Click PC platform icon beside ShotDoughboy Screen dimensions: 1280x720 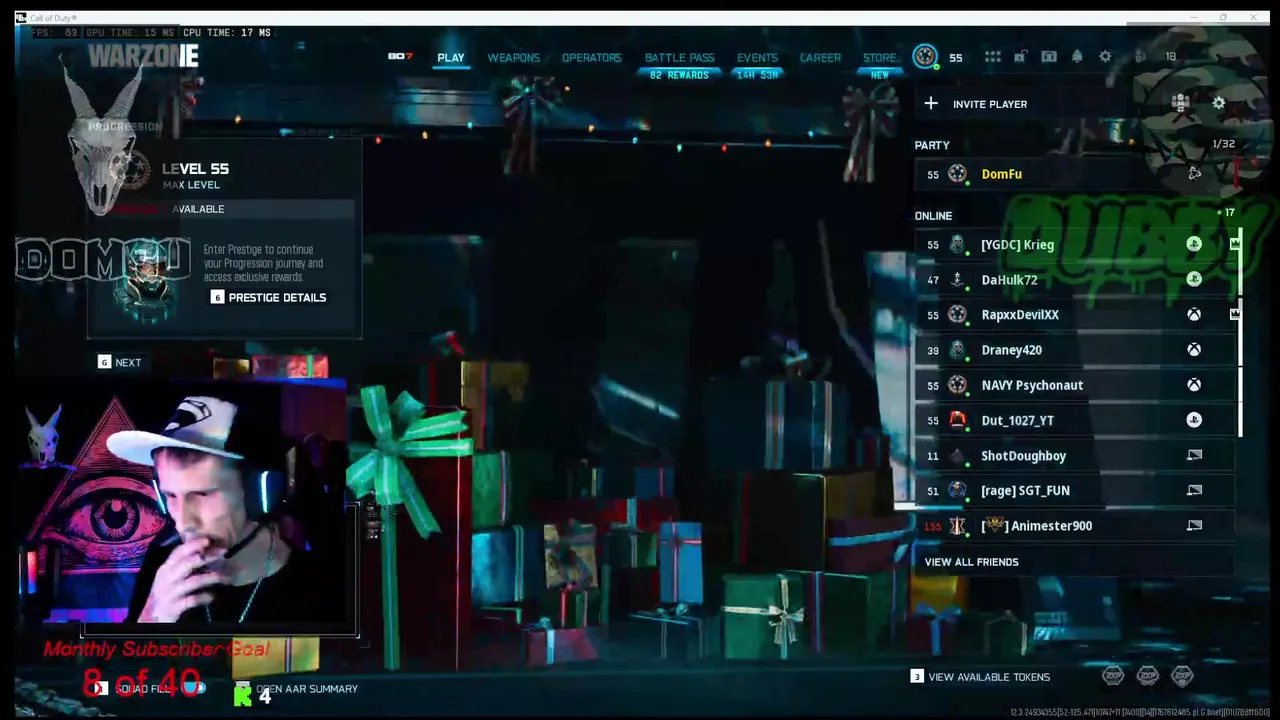click(1194, 455)
